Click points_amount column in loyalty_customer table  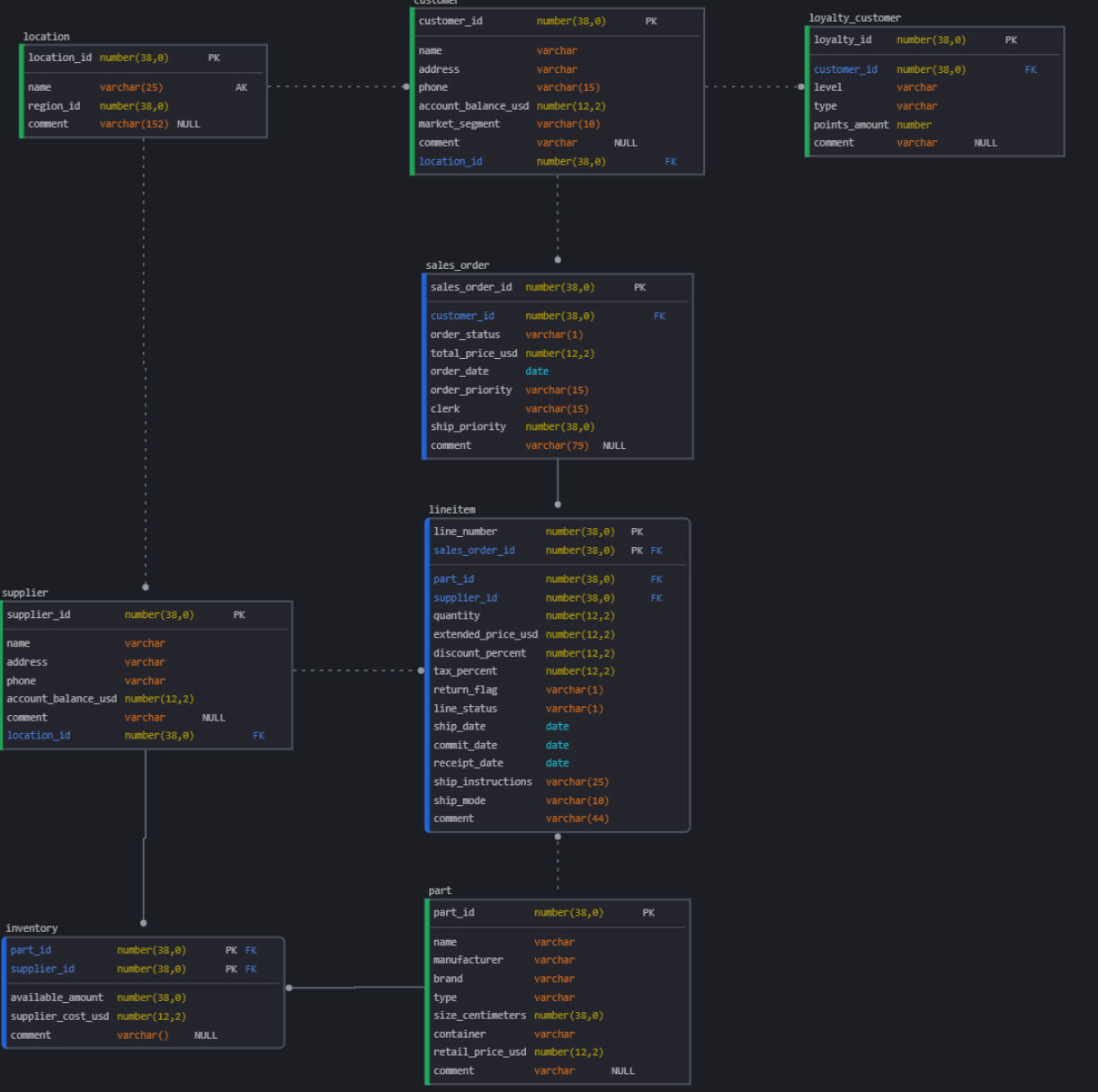pyautogui.click(x=851, y=125)
